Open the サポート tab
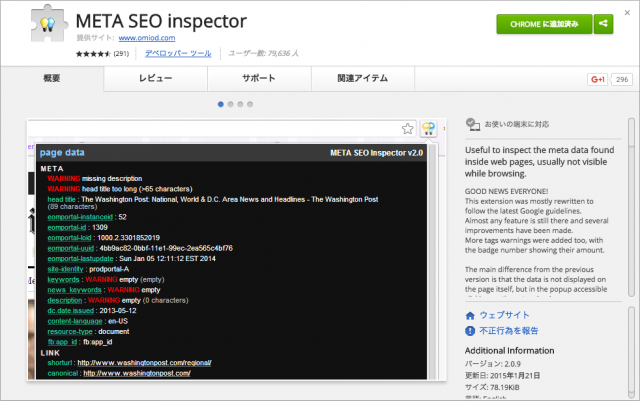The height and width of the screenshot is (401, 640). [258, 79]
